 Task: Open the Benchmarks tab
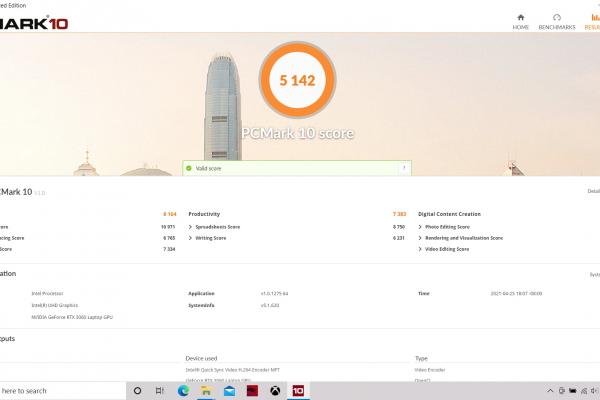pyautogui.click(x=557, y=22)
